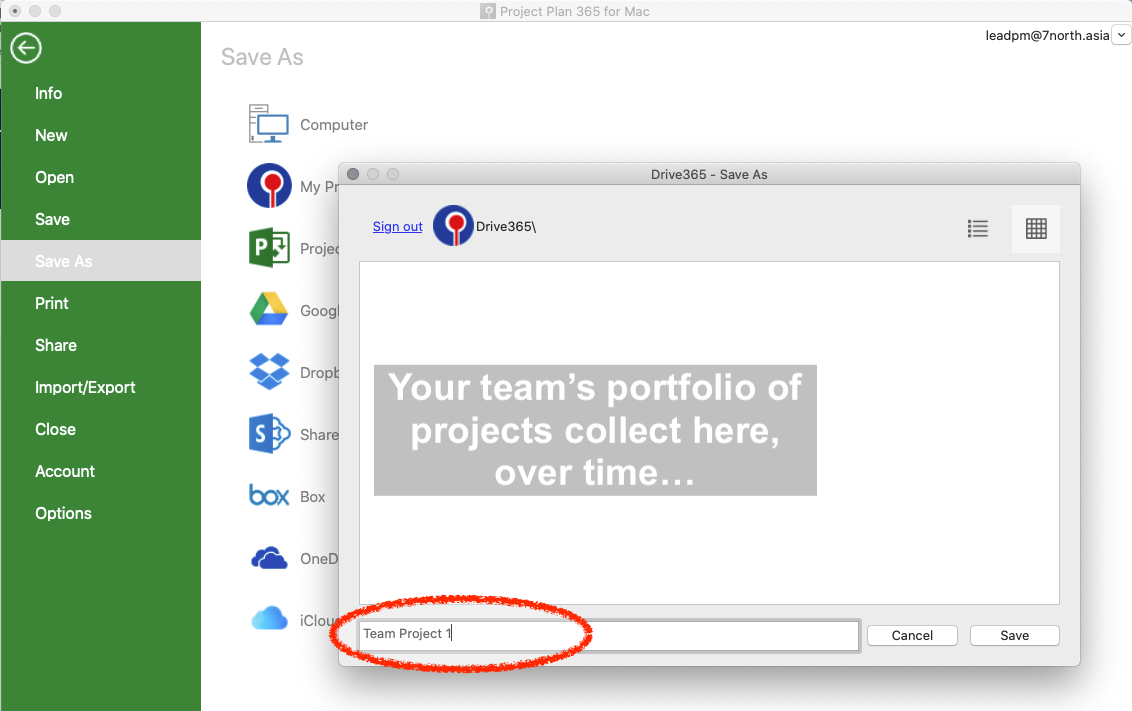Choose the Box cloud storage icon
This screenshot has width=1132, height=711.
tap(269, 495)
